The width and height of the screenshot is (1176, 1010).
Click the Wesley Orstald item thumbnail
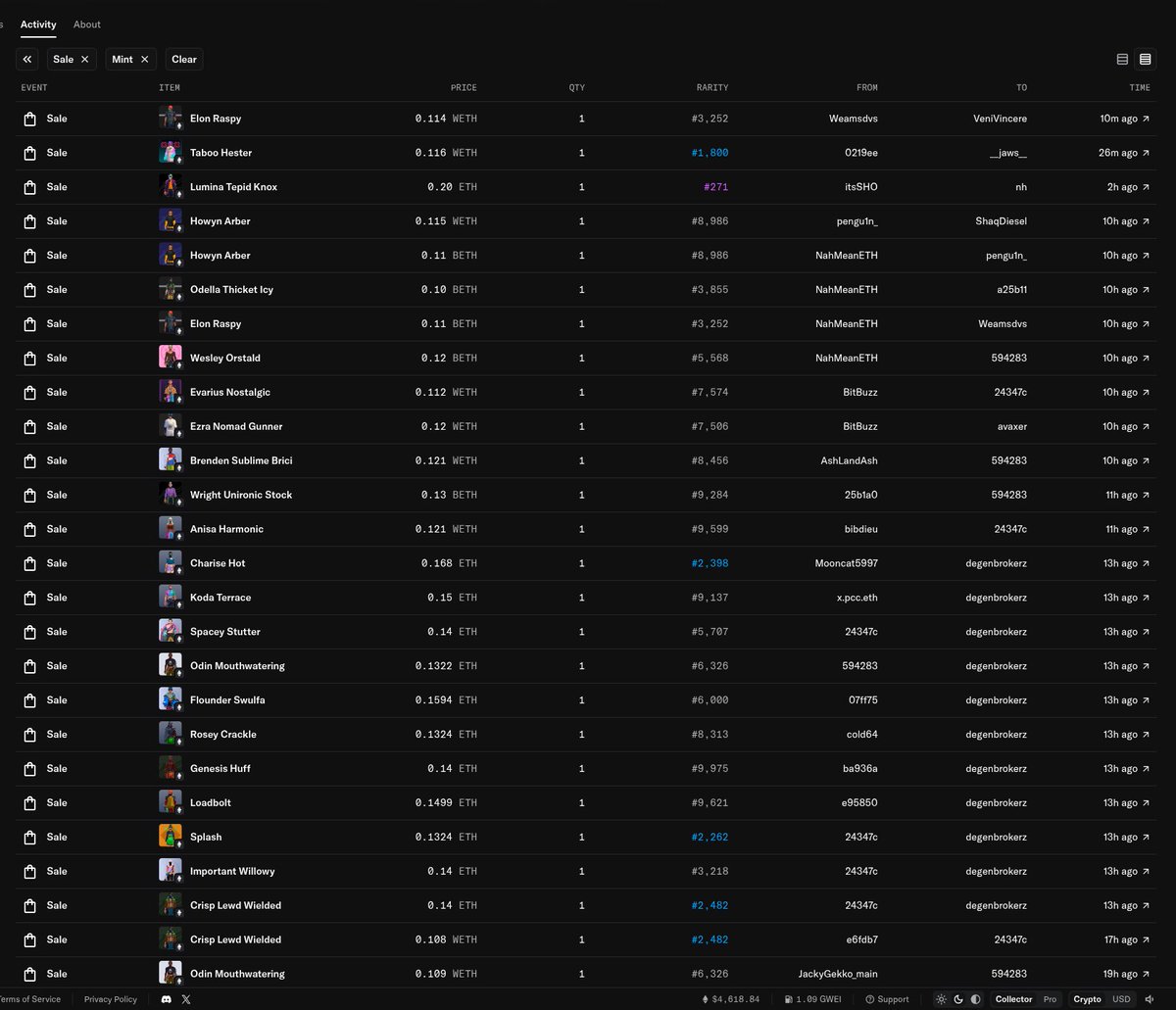point(171,358)
